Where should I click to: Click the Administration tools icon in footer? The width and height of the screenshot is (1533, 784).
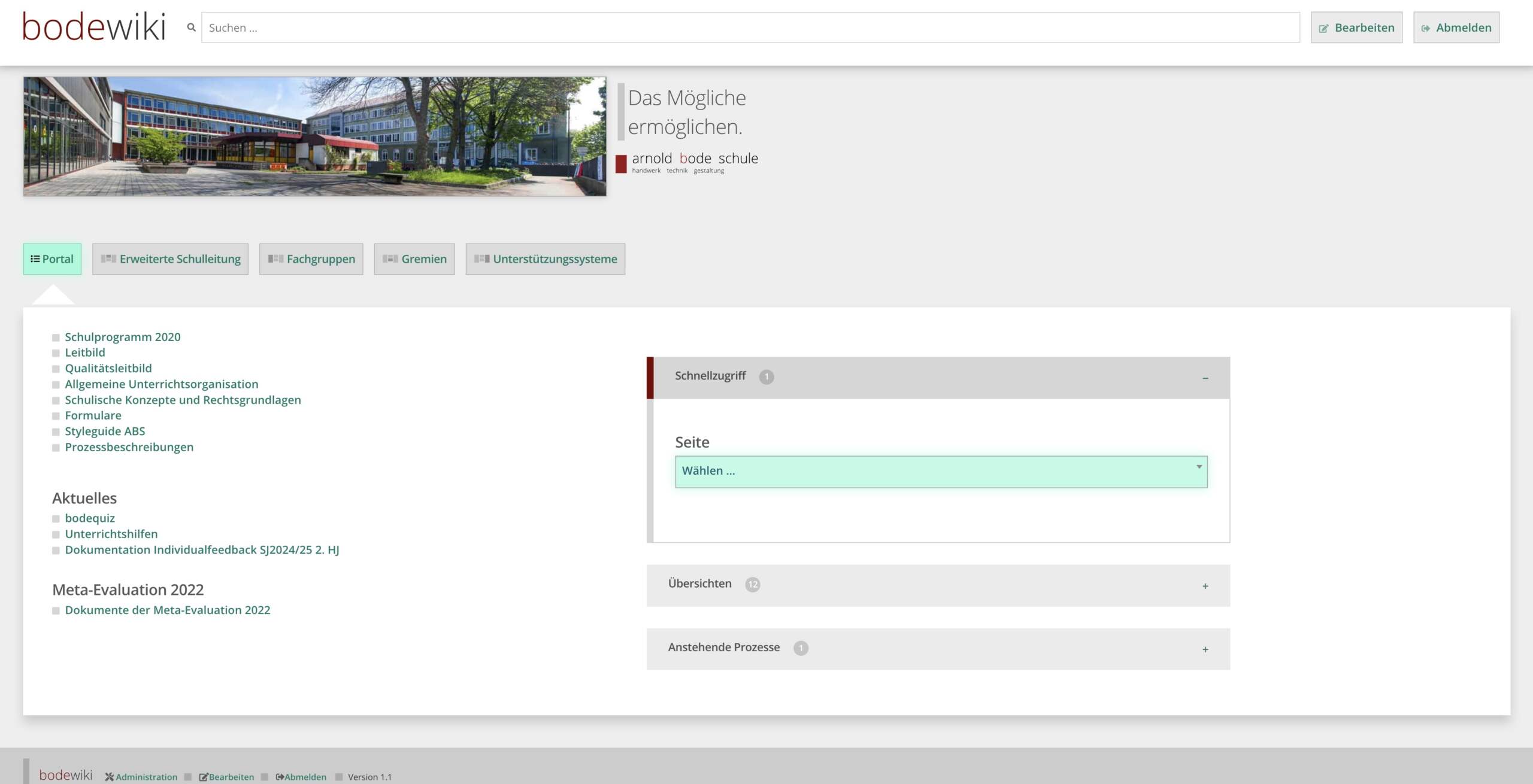click(110, 777)
